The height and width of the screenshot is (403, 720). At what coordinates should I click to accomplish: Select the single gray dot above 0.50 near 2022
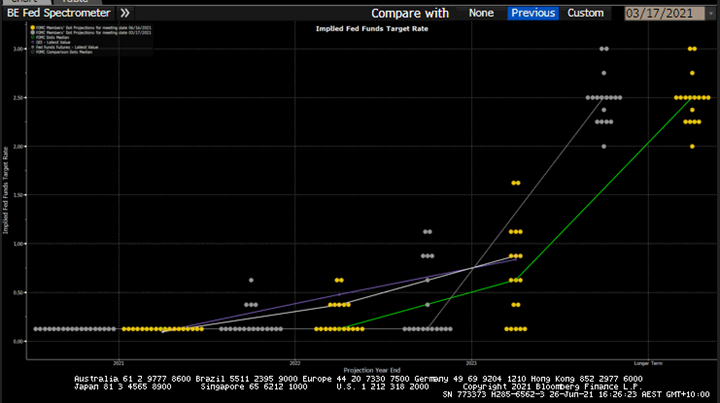(251, 280)
